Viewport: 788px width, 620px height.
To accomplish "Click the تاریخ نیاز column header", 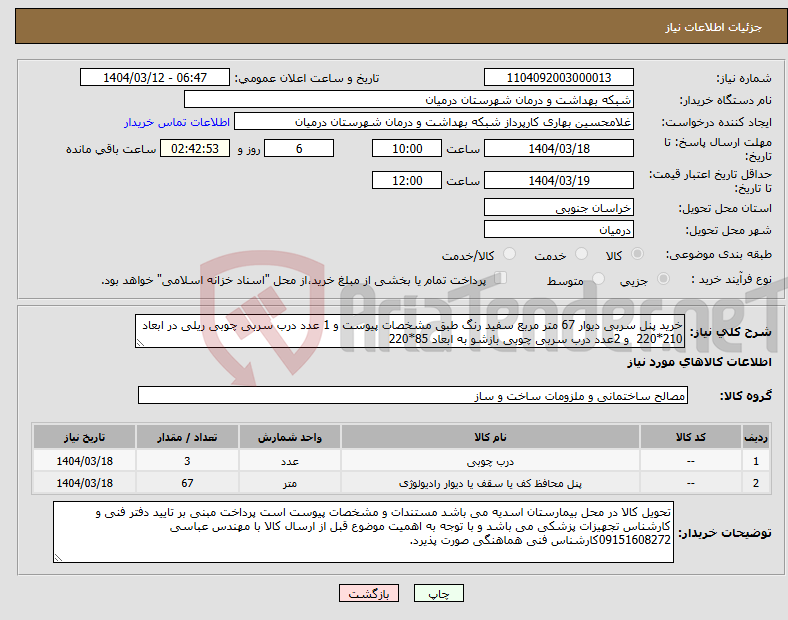I will click(84, 437).
